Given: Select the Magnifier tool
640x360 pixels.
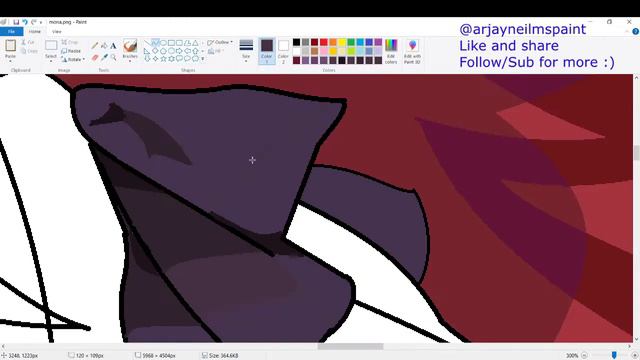Looking at the screenshot, I should tap(113, 58).
